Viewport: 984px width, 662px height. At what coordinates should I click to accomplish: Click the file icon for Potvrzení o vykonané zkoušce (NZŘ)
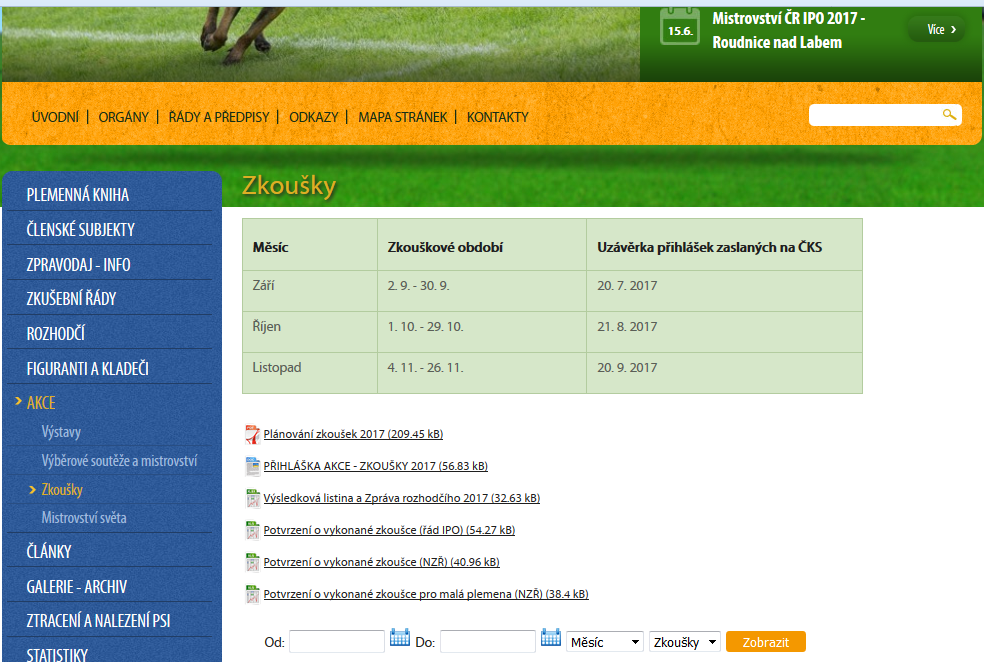[252, 562]
